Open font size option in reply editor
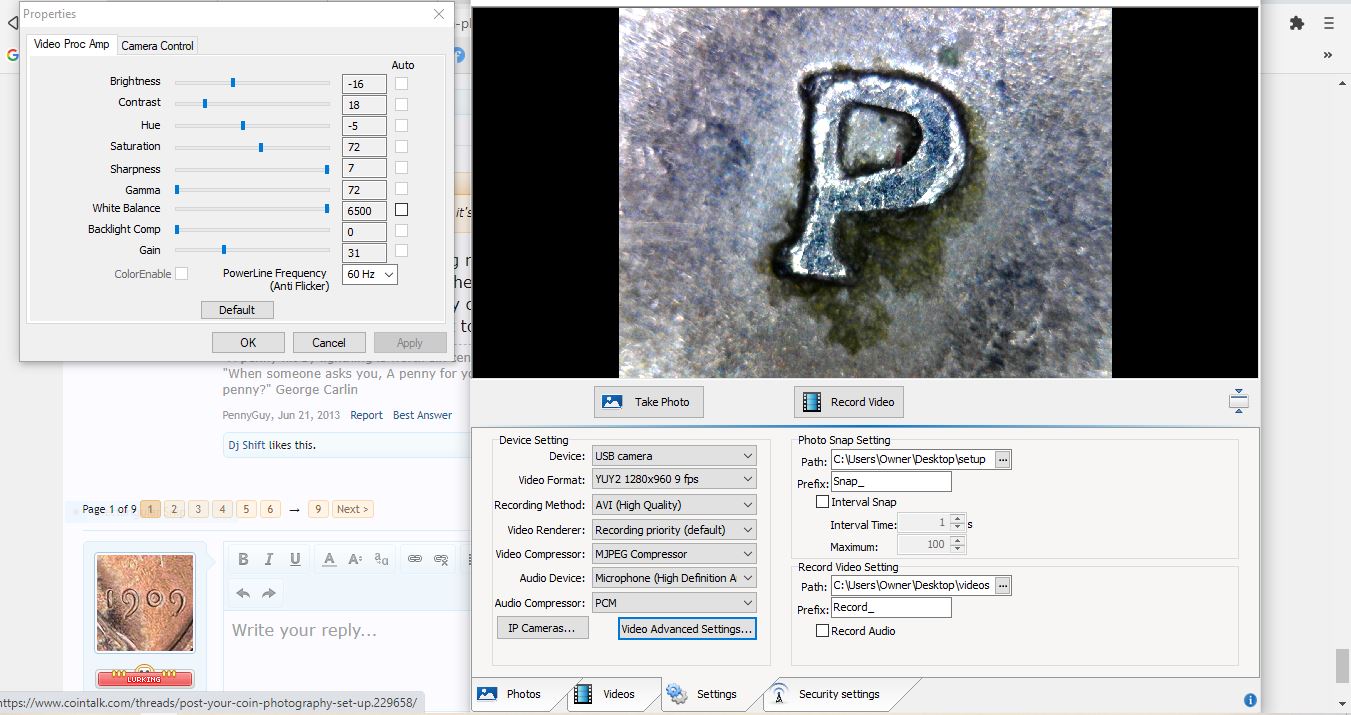1351x715 pixels. click(x=355, y=559)
